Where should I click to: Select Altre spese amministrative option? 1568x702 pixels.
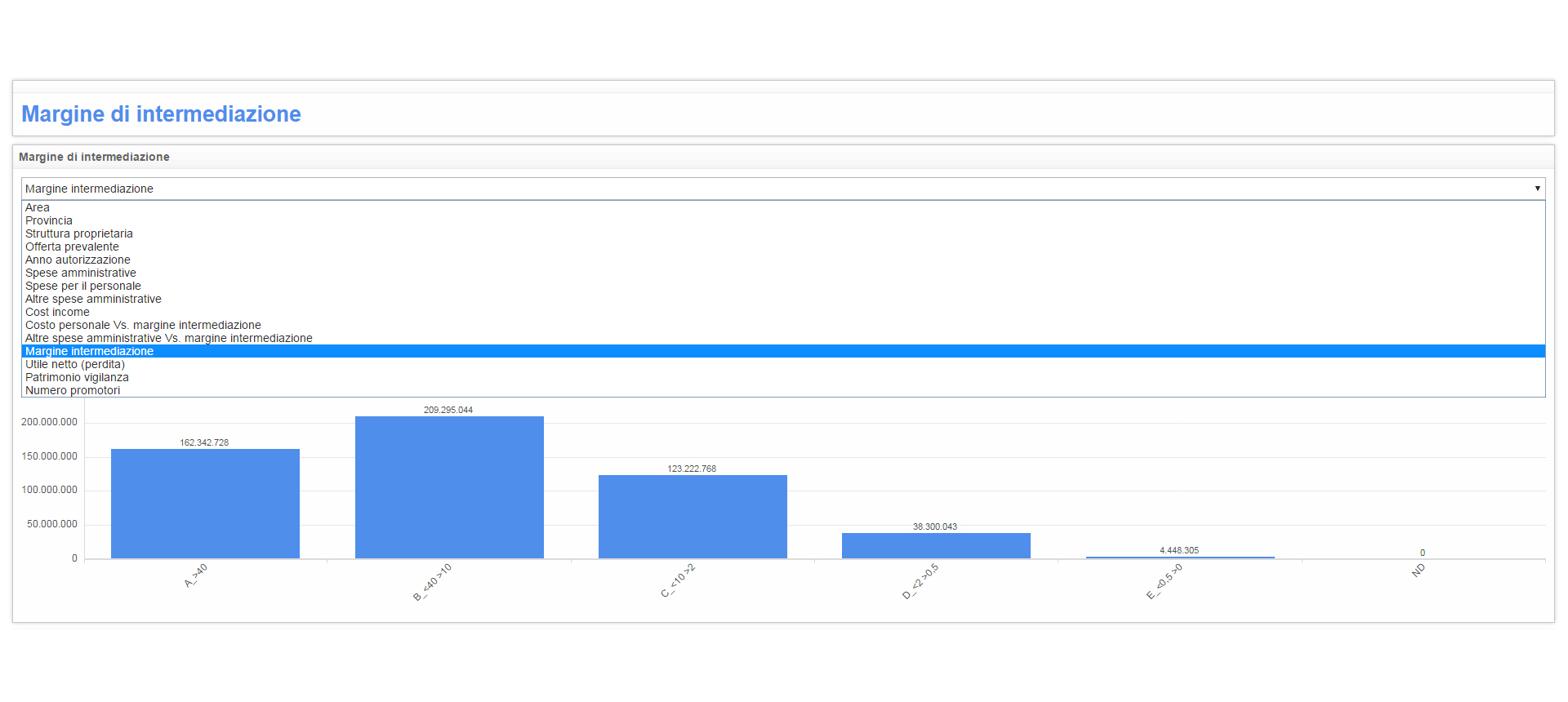click(x=783, y=299)
